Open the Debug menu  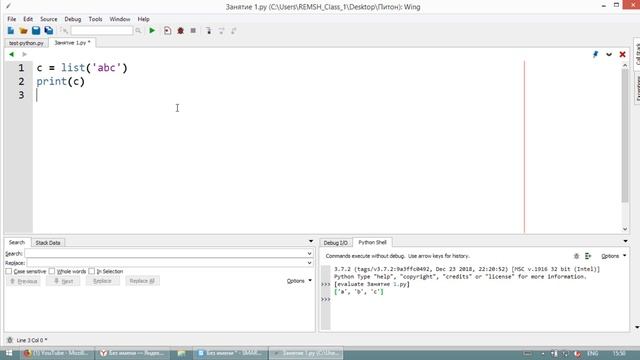point(73,19)
